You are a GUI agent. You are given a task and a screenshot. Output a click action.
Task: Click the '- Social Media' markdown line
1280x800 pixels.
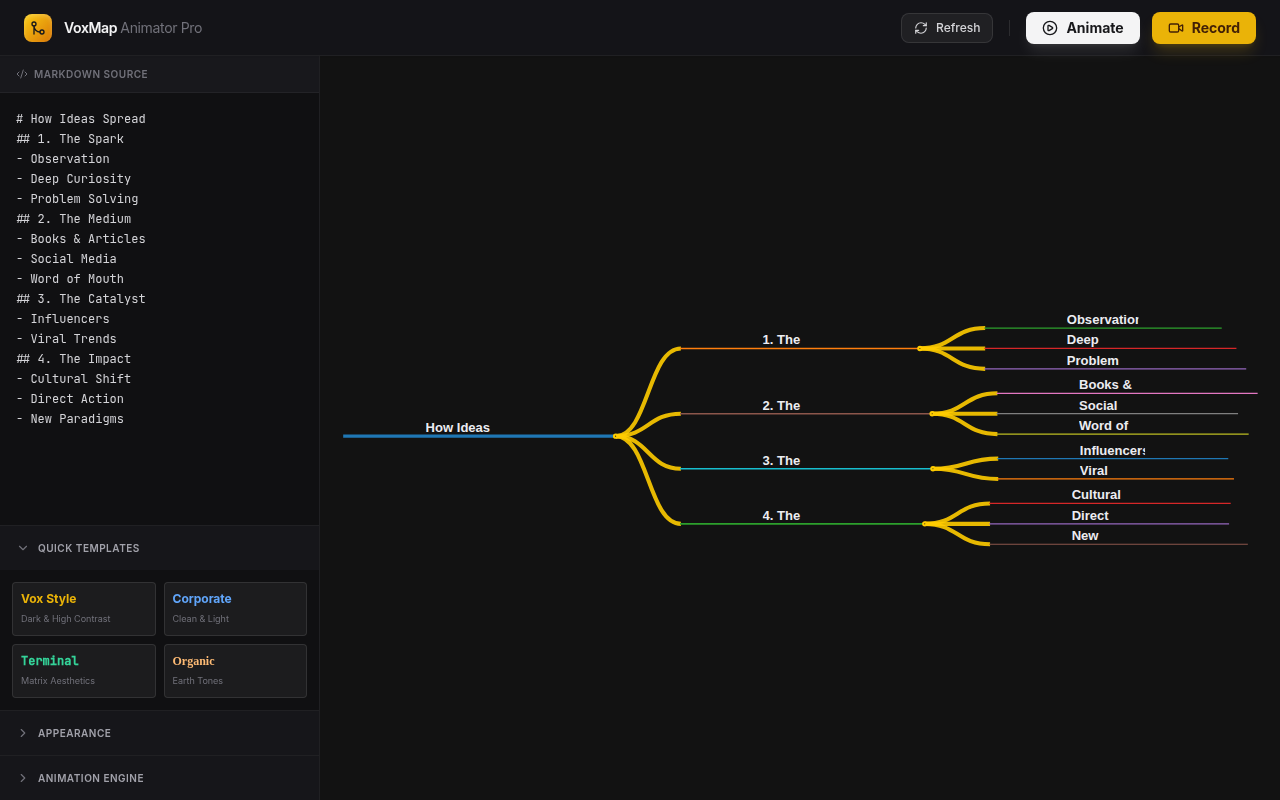point(66,259)
